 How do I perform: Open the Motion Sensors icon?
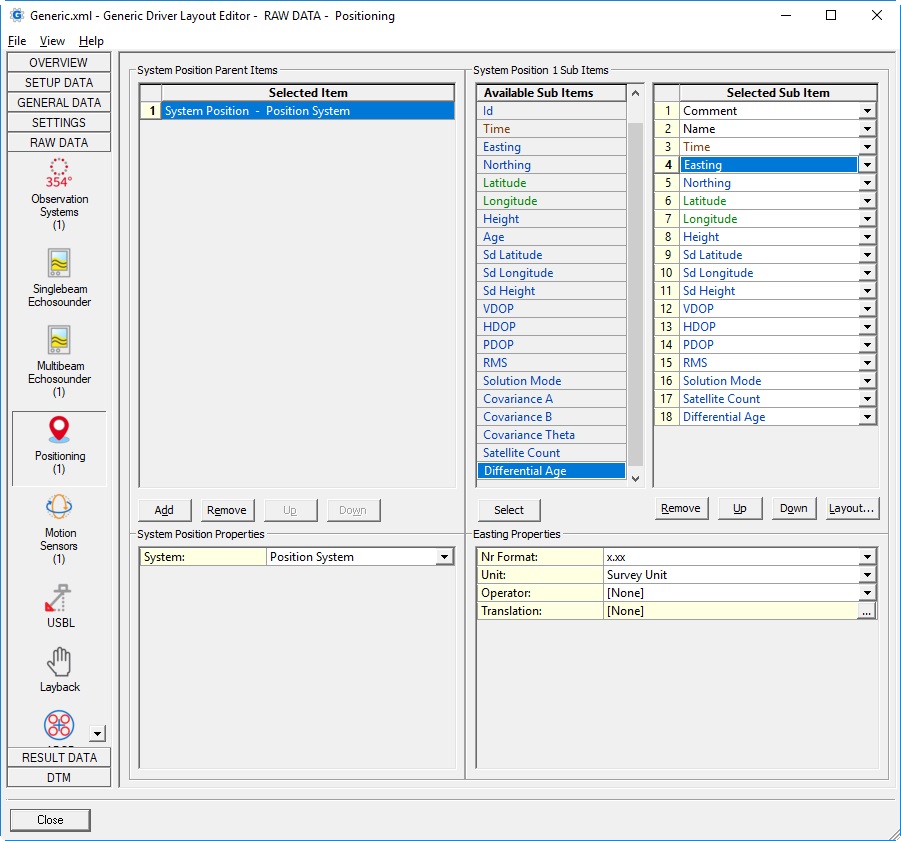point(59,507)
